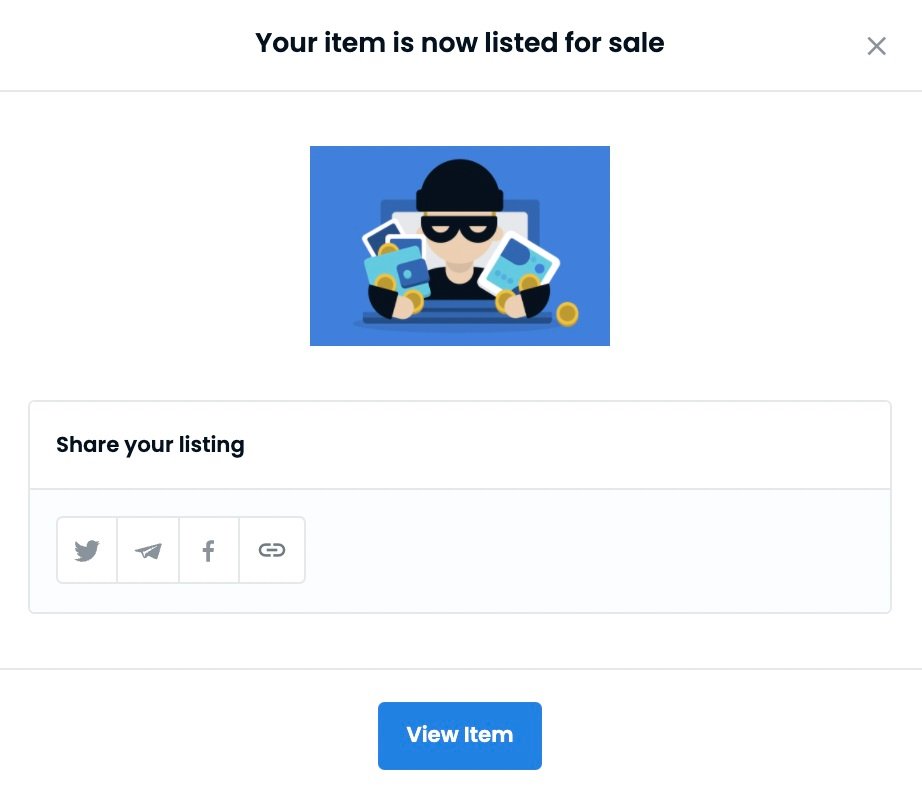
Task: Share the listing on Facebook
Action: 208,550
